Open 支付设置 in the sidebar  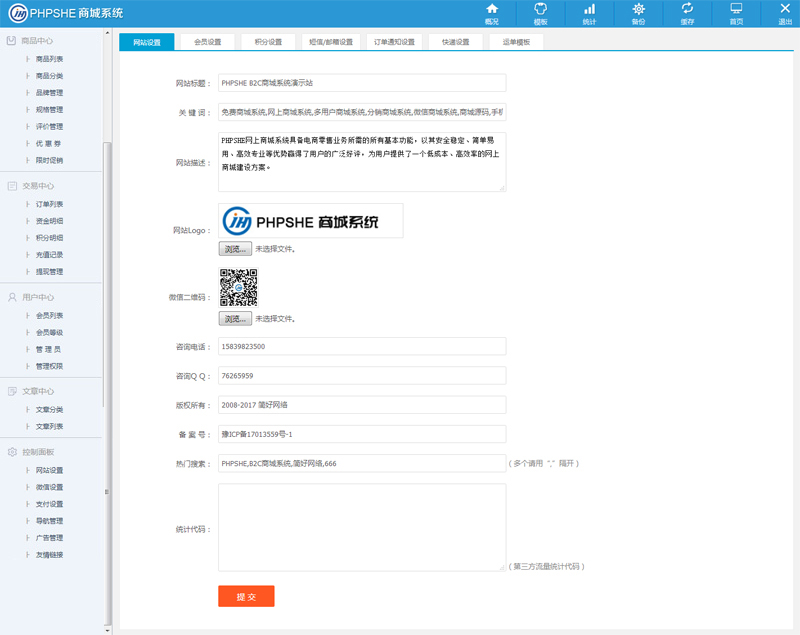click(49, 504)
